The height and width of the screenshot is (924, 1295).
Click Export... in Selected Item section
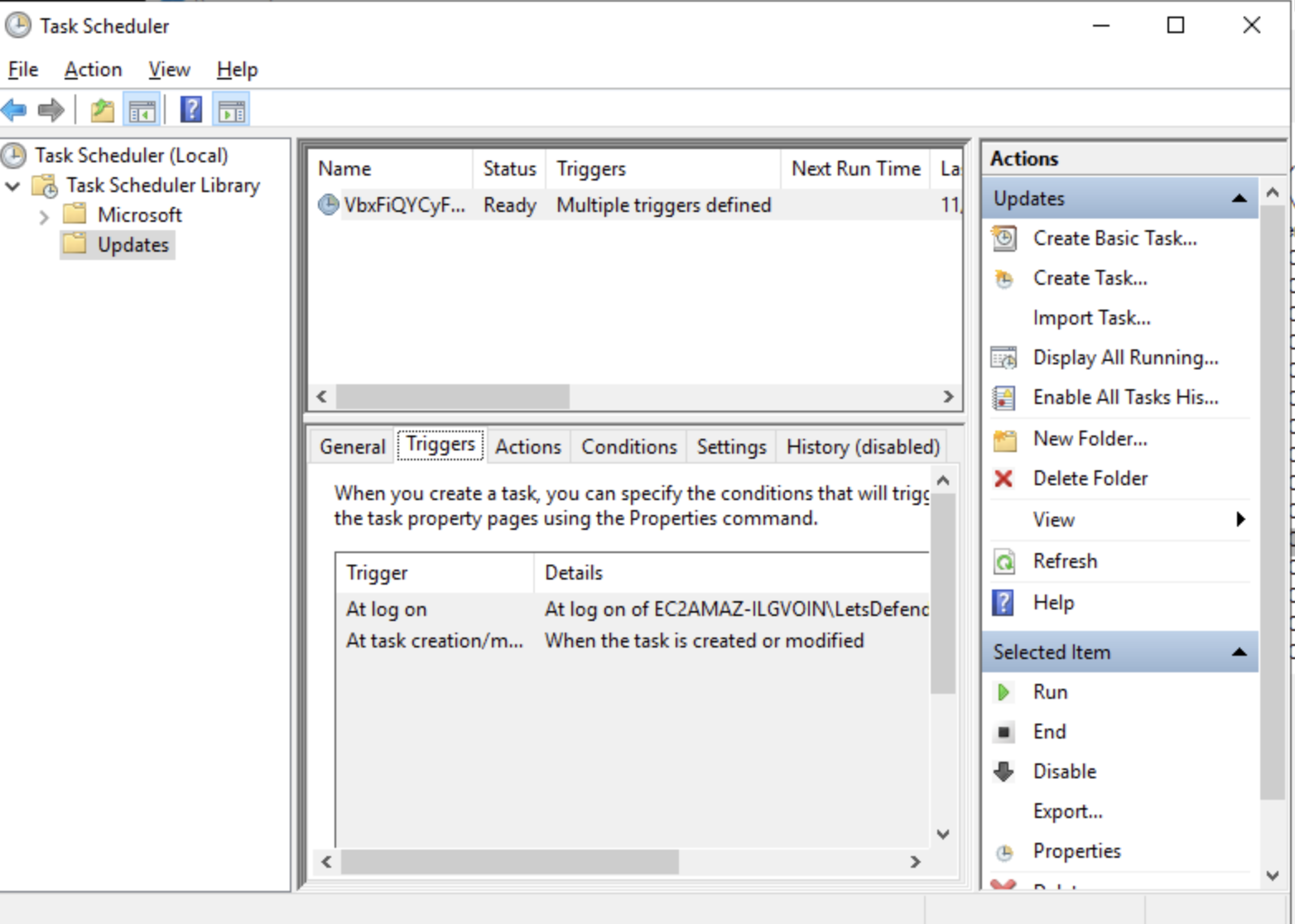1067,811
